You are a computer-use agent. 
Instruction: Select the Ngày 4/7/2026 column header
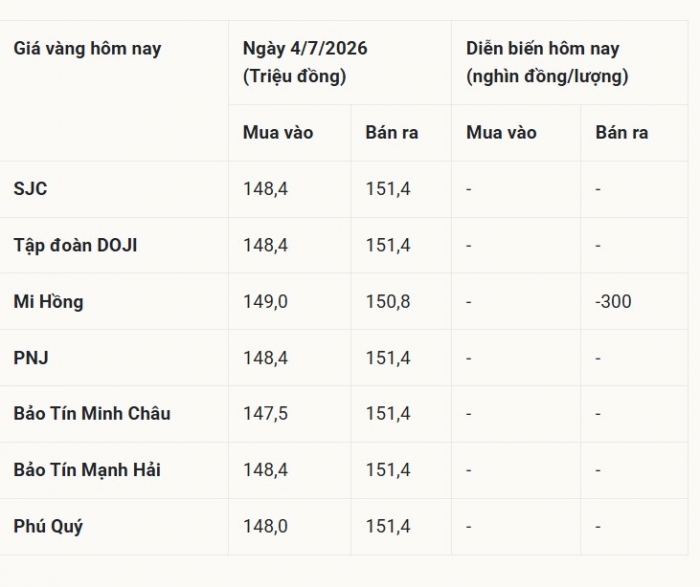point(305,62)
